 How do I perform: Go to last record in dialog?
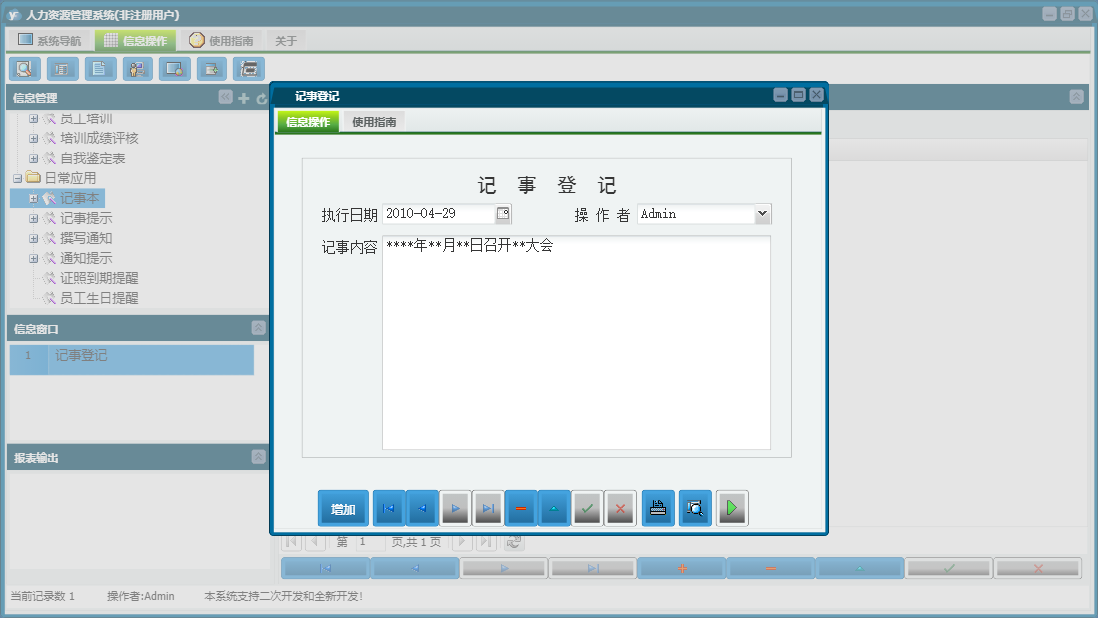pos(488,508)
